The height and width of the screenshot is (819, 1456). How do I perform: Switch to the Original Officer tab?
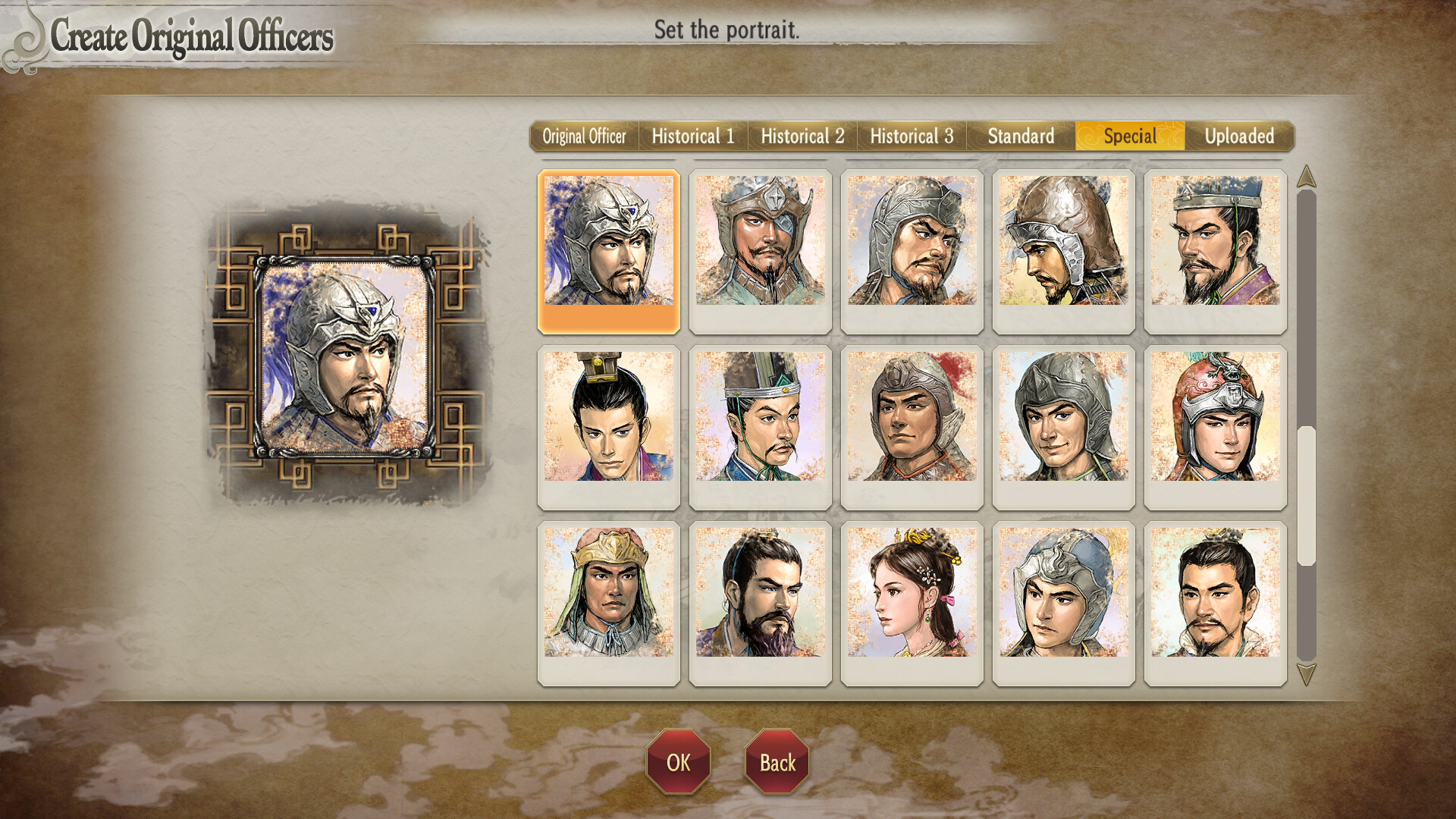pyautogui.click(x=585, y=136)
